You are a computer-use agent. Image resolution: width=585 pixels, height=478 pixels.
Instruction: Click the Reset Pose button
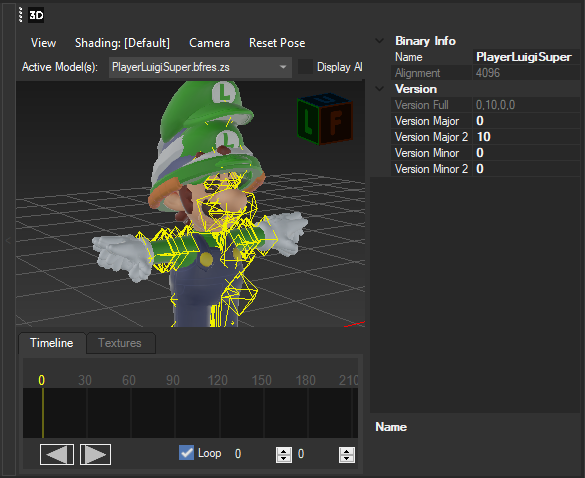click(x=277, y=43)
